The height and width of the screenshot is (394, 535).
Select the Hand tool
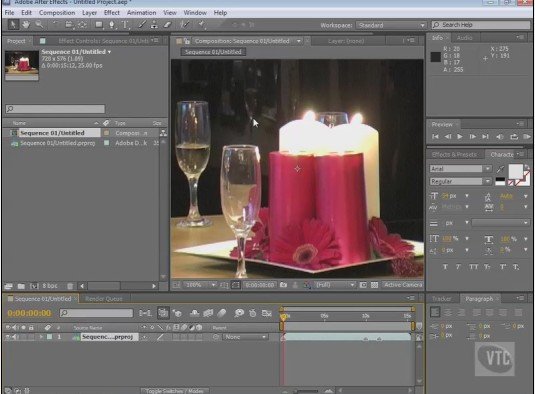[26, 25]
